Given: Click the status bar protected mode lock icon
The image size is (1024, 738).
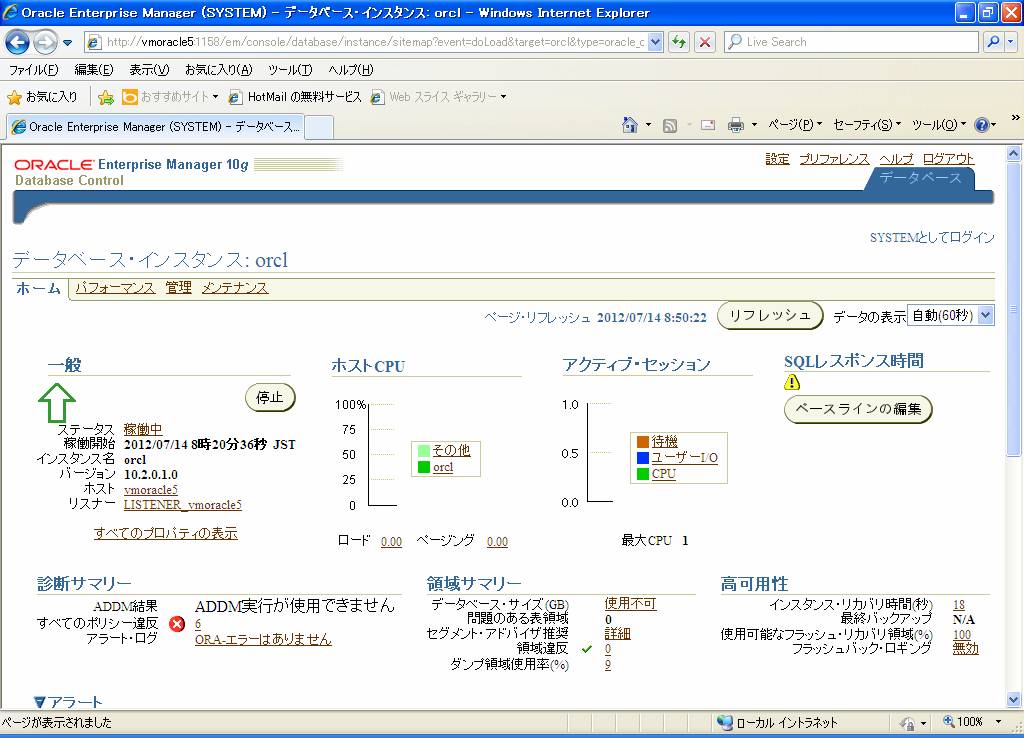Looking at the screenshot, I should point(908,723).
